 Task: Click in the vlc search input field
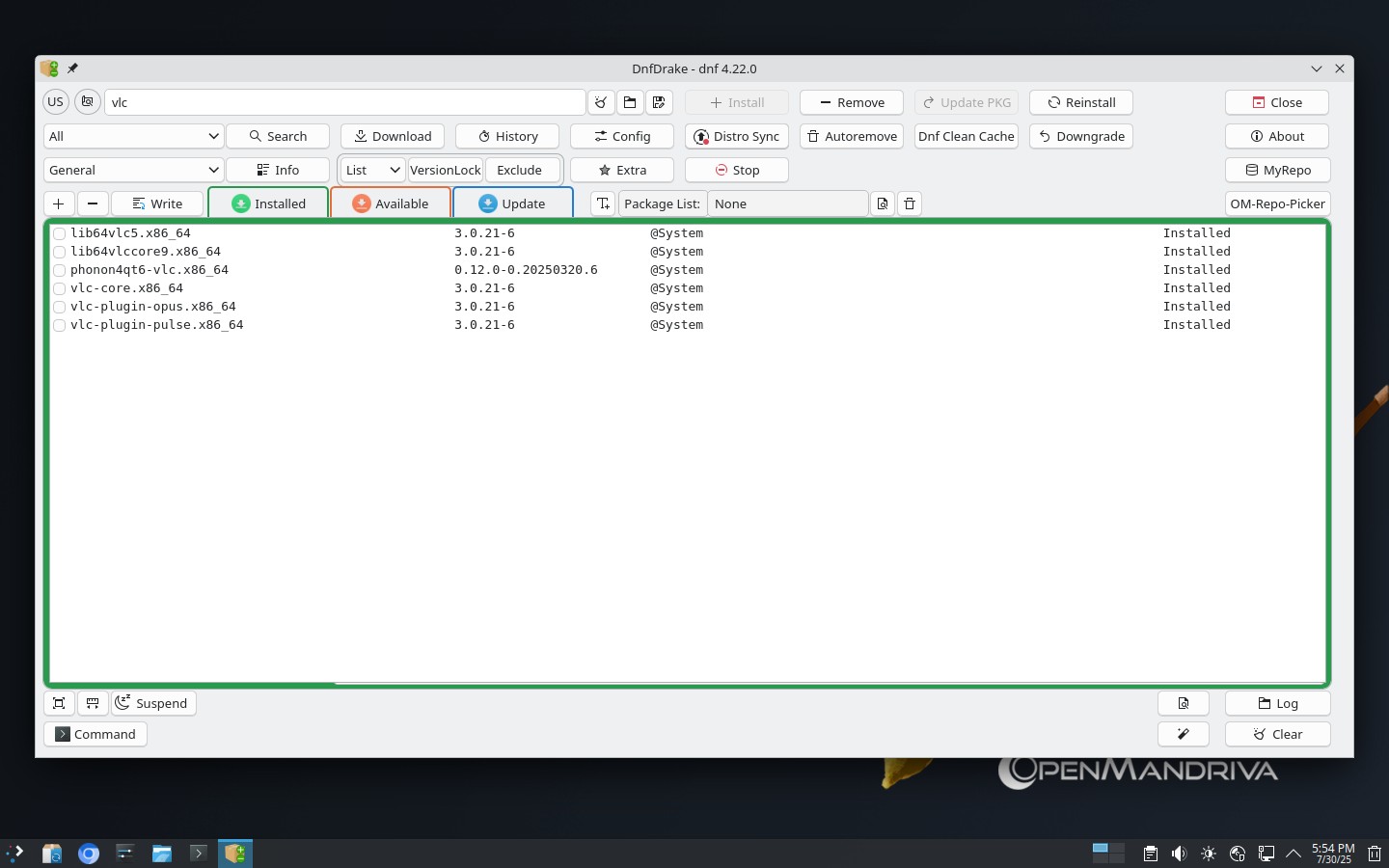coord(345,102)
